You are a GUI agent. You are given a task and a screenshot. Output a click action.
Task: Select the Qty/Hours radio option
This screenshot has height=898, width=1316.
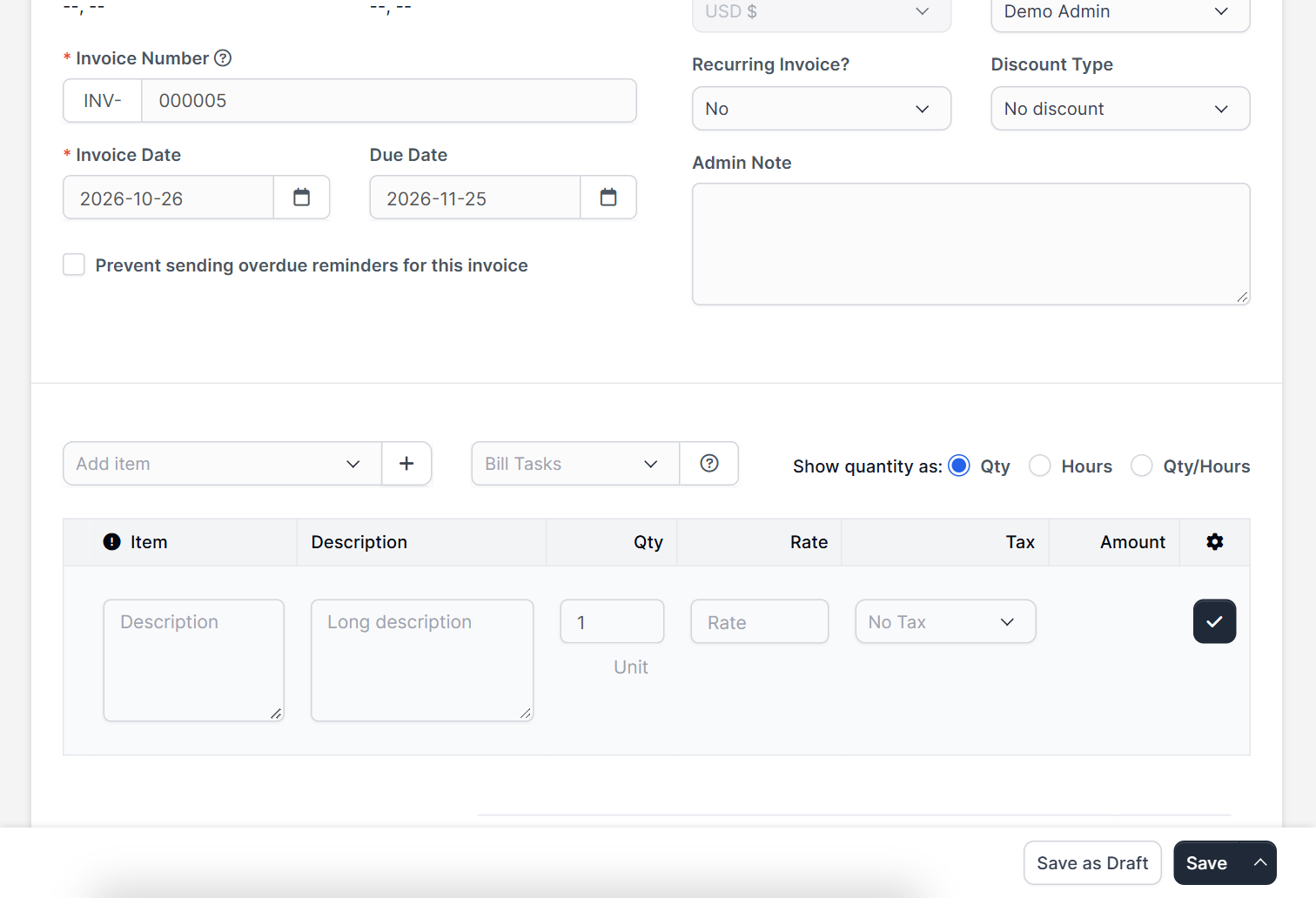click(x=1141, y=466)
